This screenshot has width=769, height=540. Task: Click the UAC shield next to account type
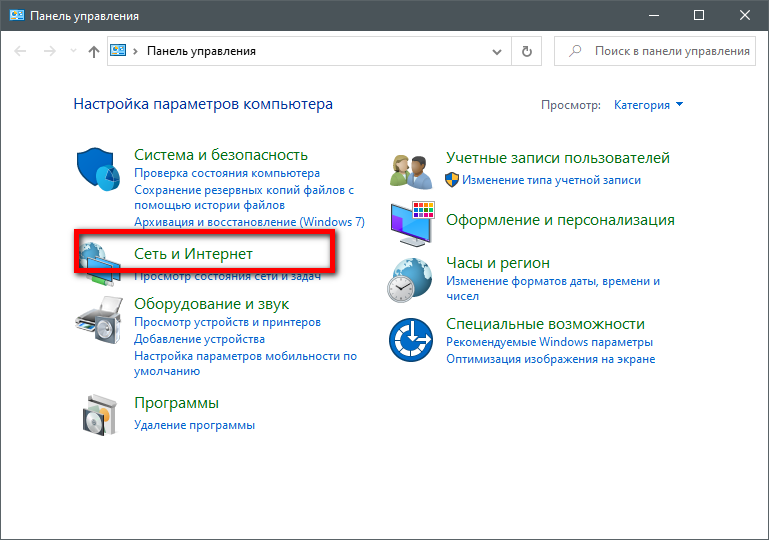pyautogui.click(x=452, y=180)
